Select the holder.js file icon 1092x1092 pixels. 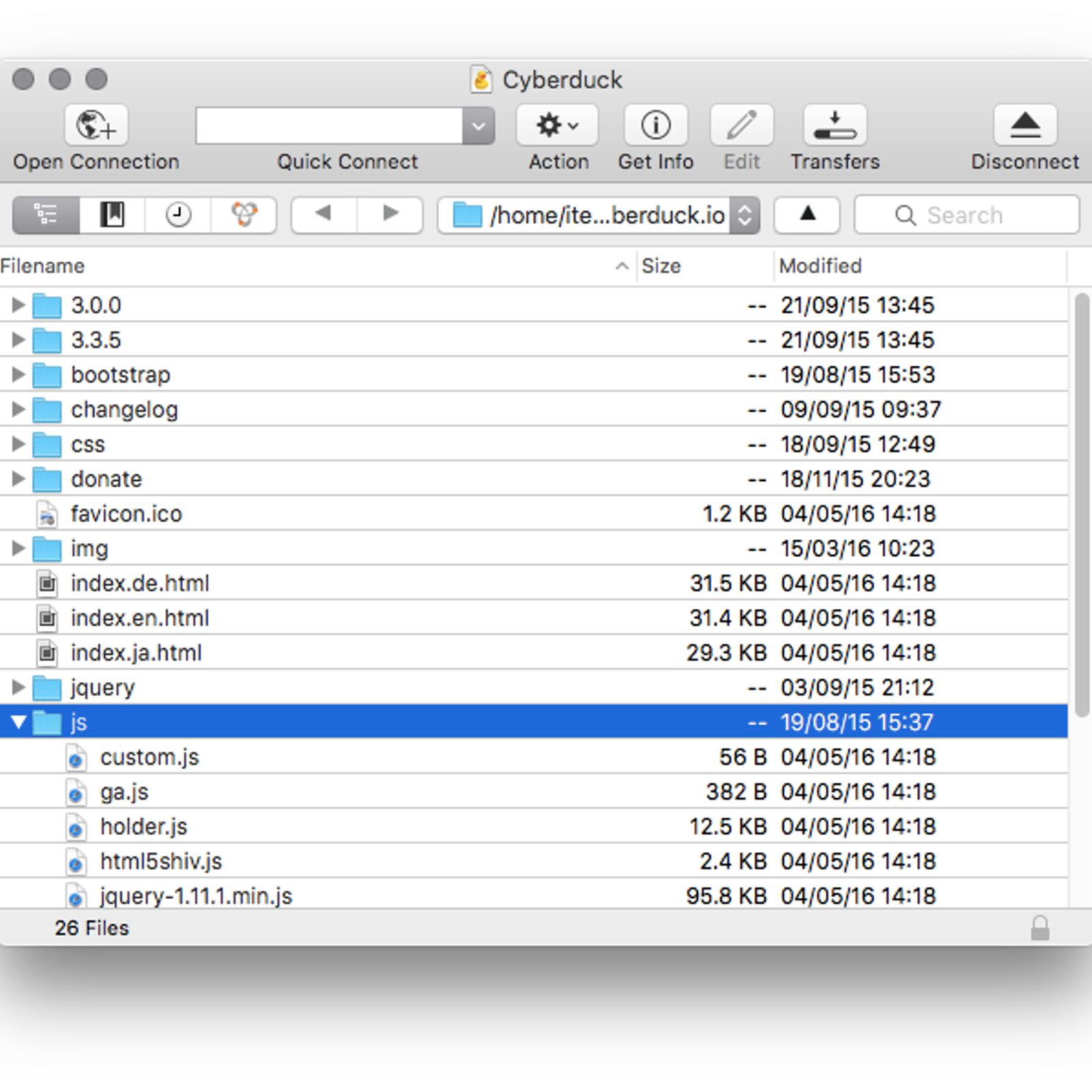76,827
